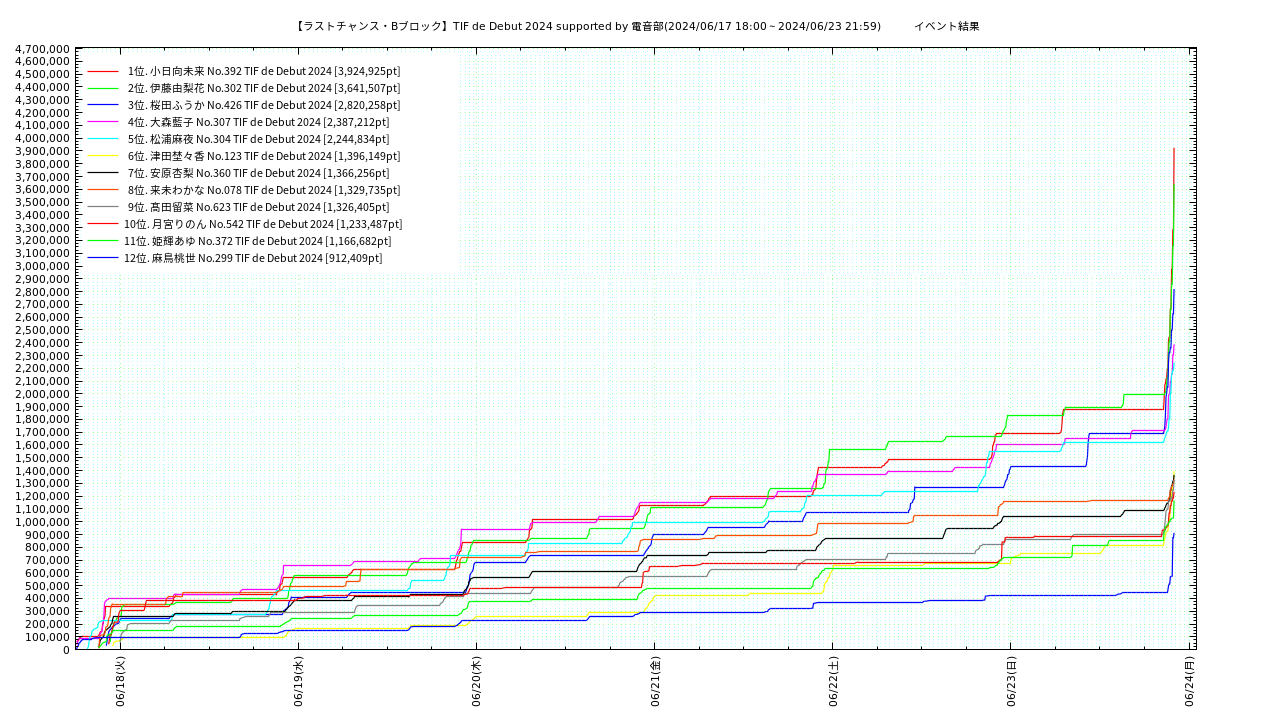Click yellow line sample beside 6位 legend

[103, 157]
